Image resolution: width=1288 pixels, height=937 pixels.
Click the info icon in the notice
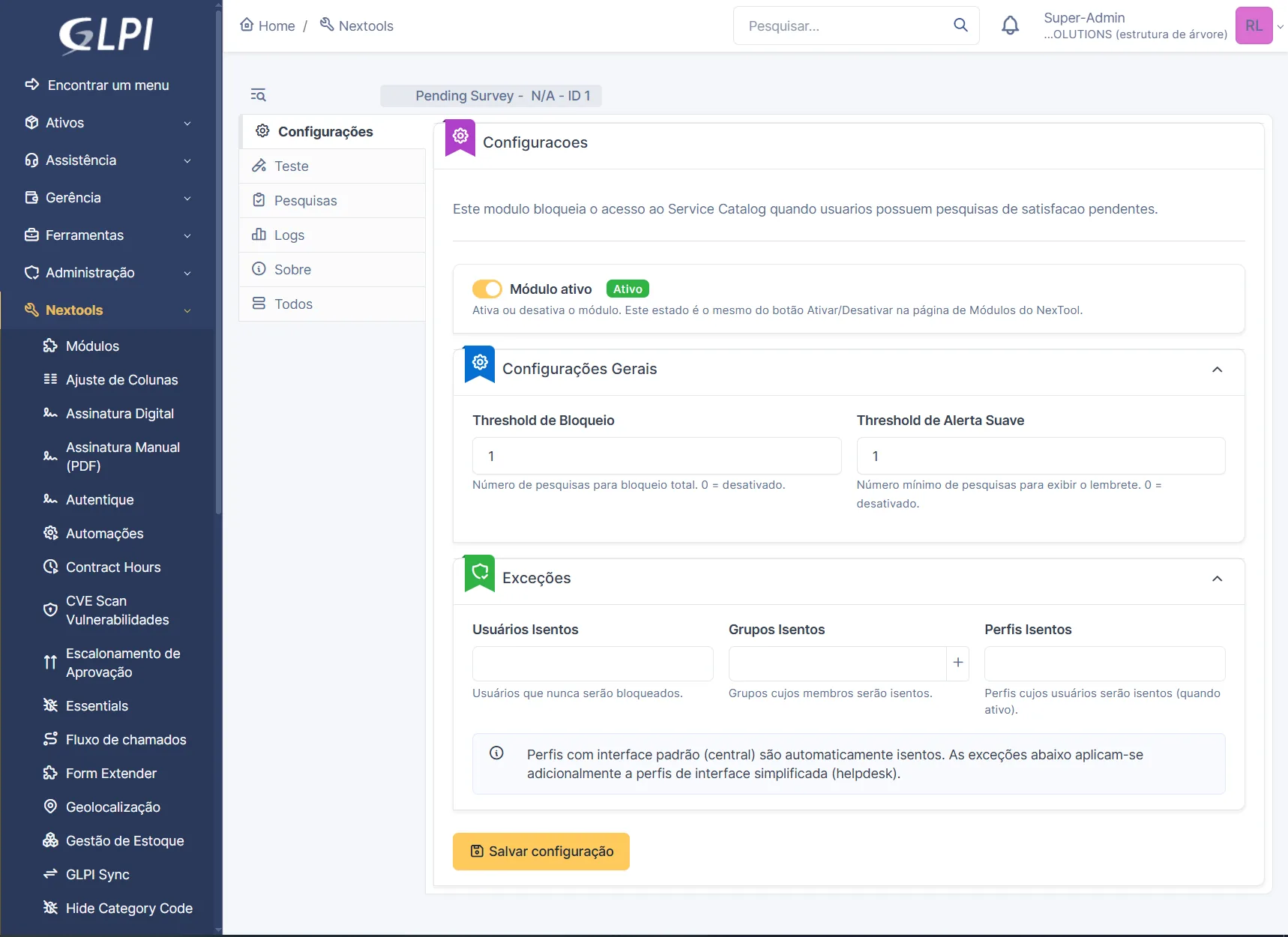point(496,753)
